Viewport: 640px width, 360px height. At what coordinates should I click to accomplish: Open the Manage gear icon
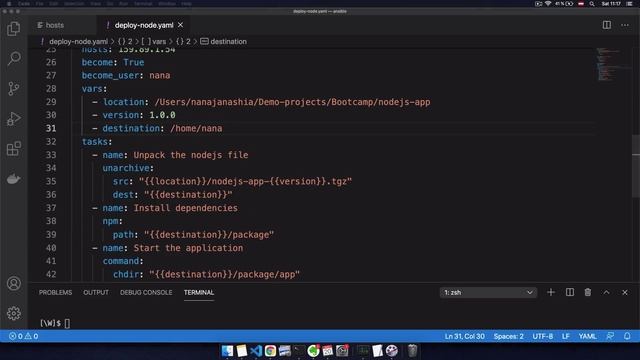[13, 313]
